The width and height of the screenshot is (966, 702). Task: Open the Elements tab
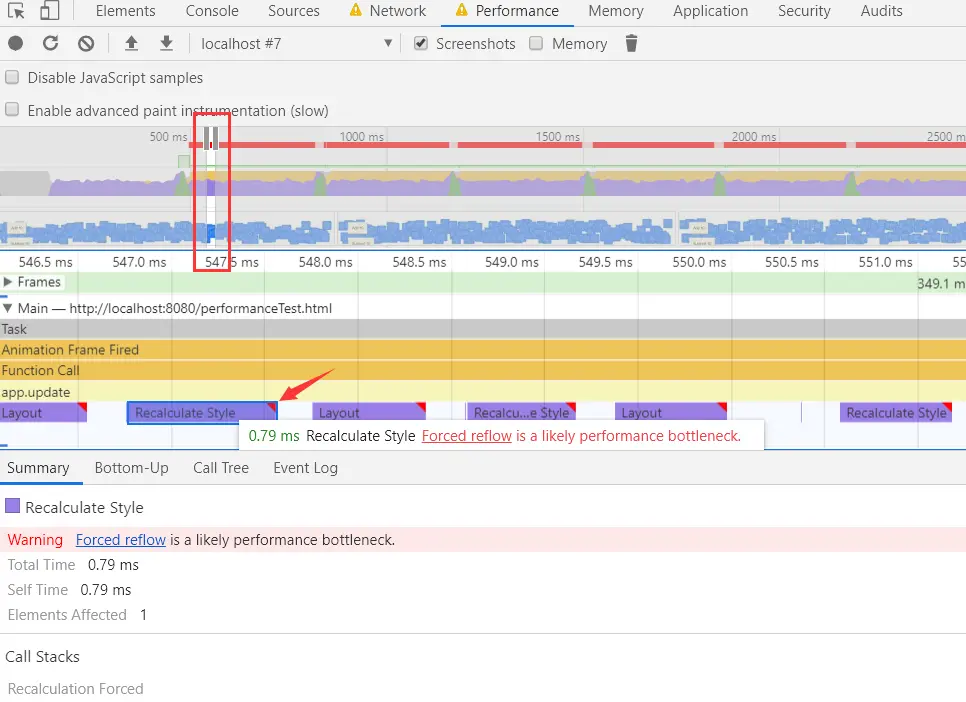tap(126, 10)
